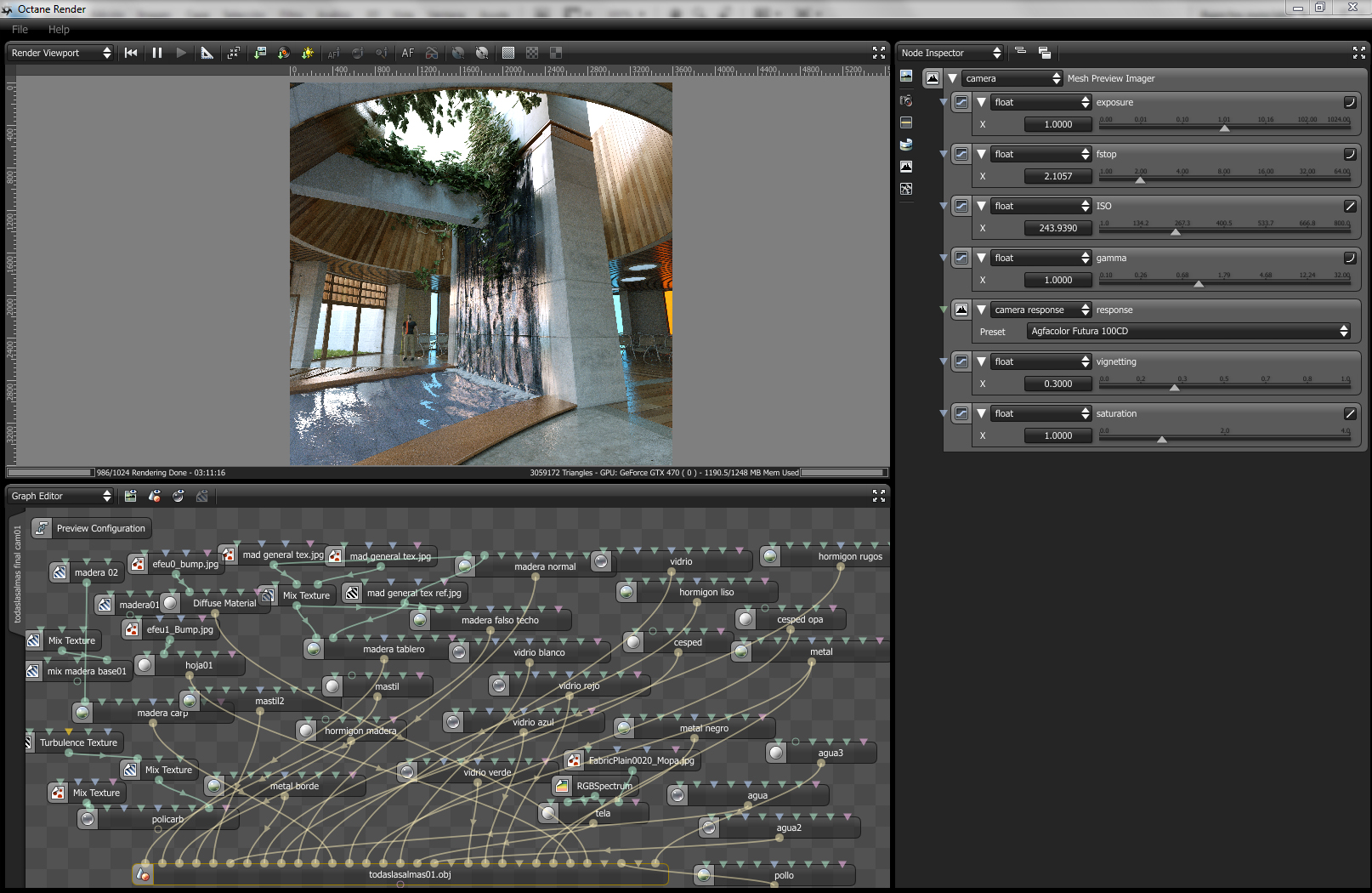Toggle the ISO linear button at row end
1372x893 pixels.
click(x=1350, y=206)
